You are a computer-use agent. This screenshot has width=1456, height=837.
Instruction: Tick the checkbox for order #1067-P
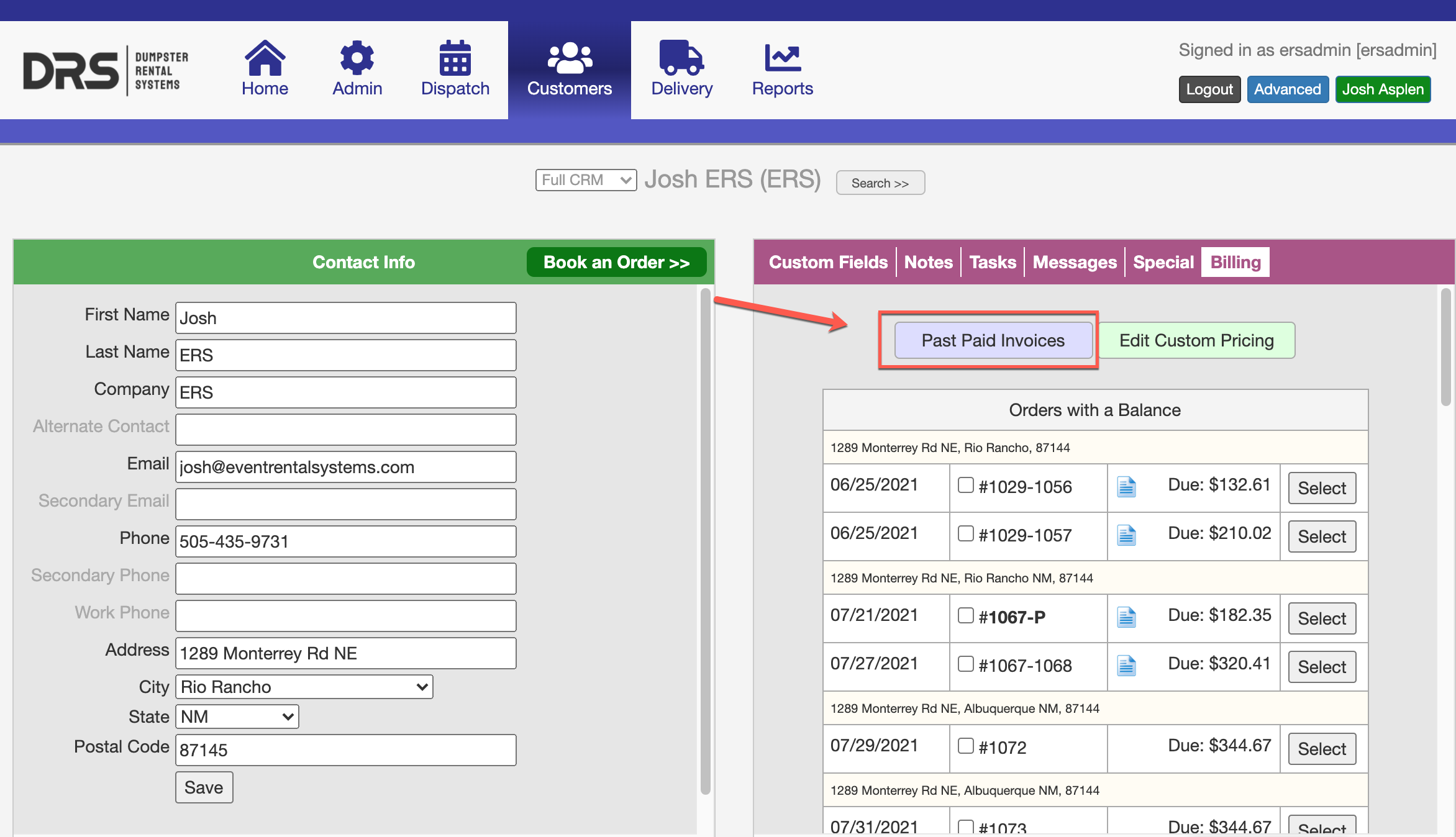(x=965, y=615)
